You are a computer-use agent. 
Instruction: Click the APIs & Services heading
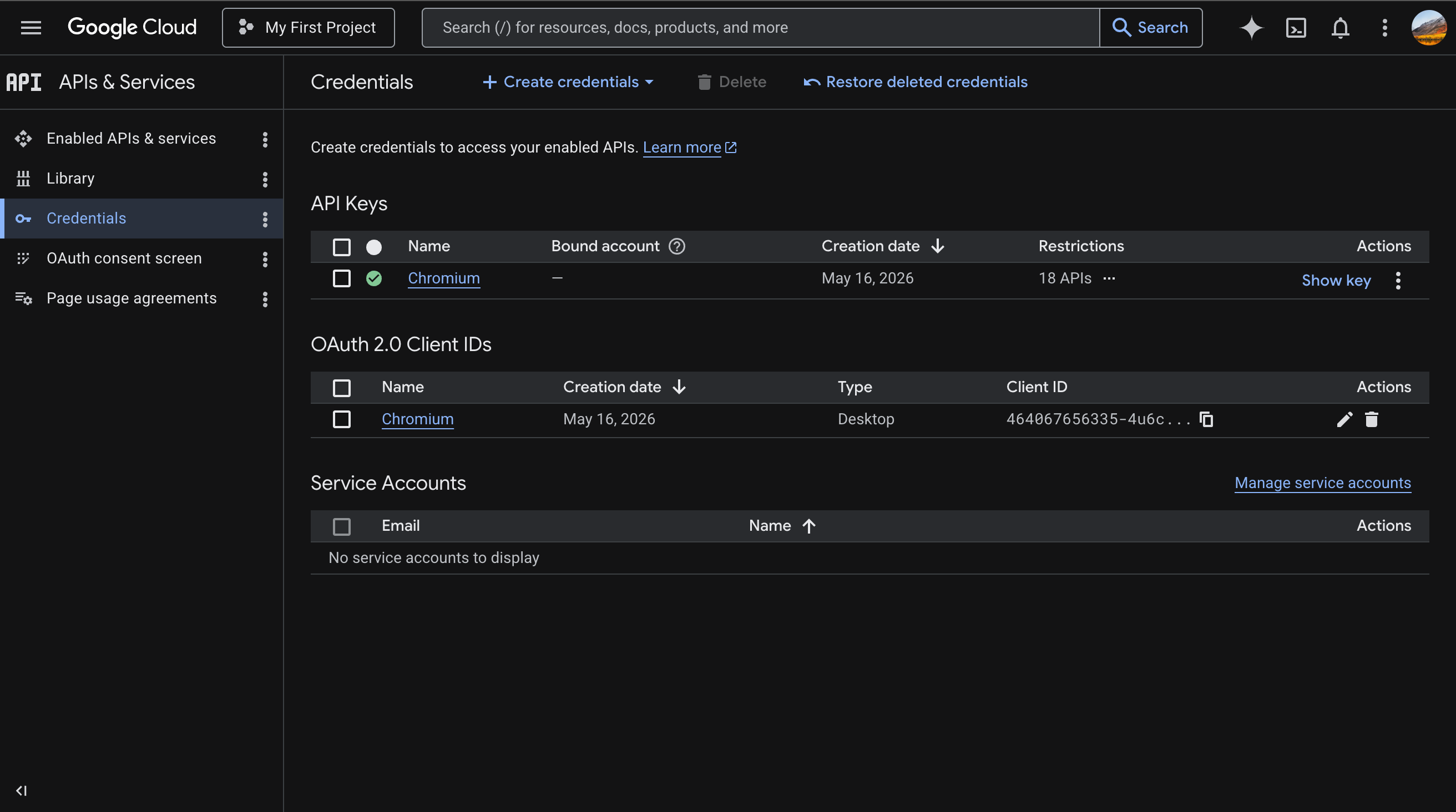click(127, 82)
